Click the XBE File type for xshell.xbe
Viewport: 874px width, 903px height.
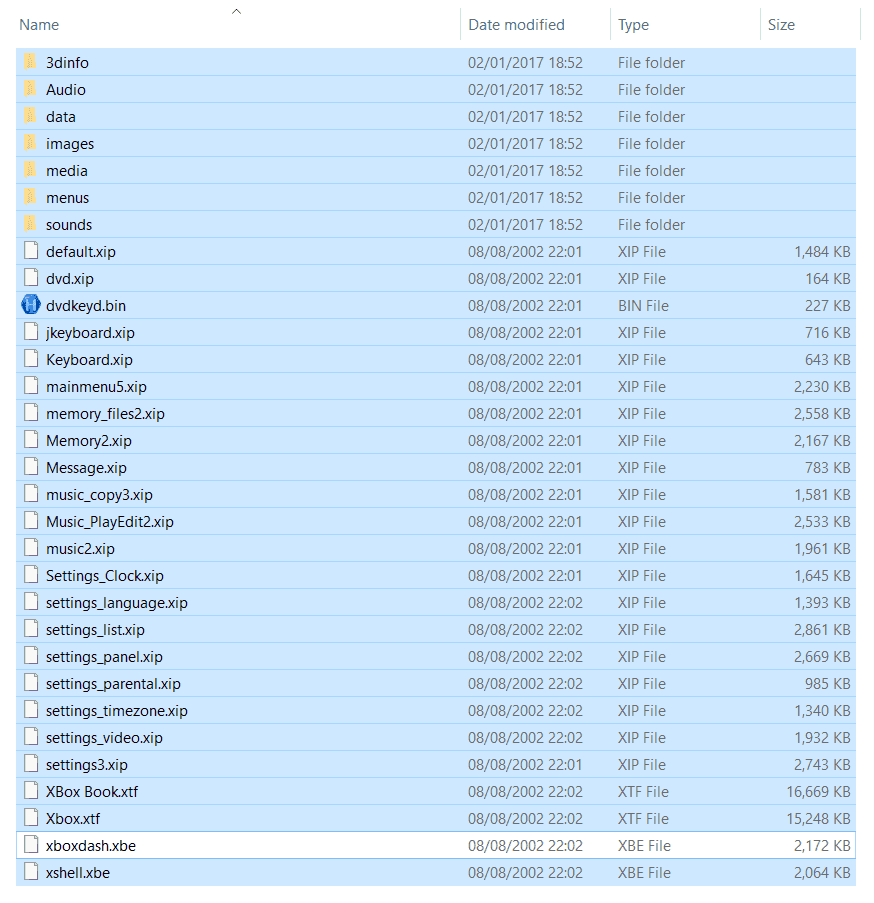pyautogui.click(x=644, y=873)
